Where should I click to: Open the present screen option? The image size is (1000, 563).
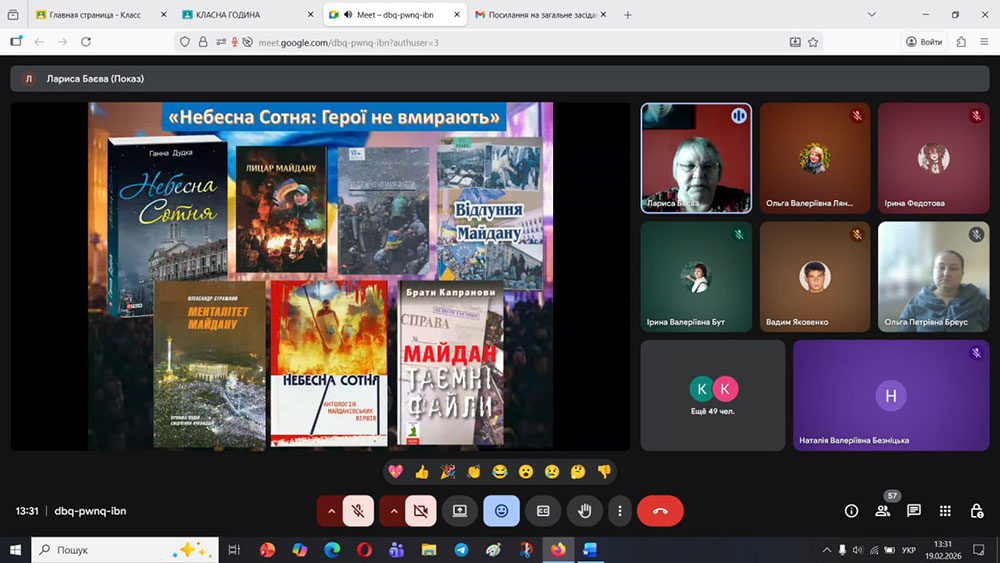click(460, 511)
